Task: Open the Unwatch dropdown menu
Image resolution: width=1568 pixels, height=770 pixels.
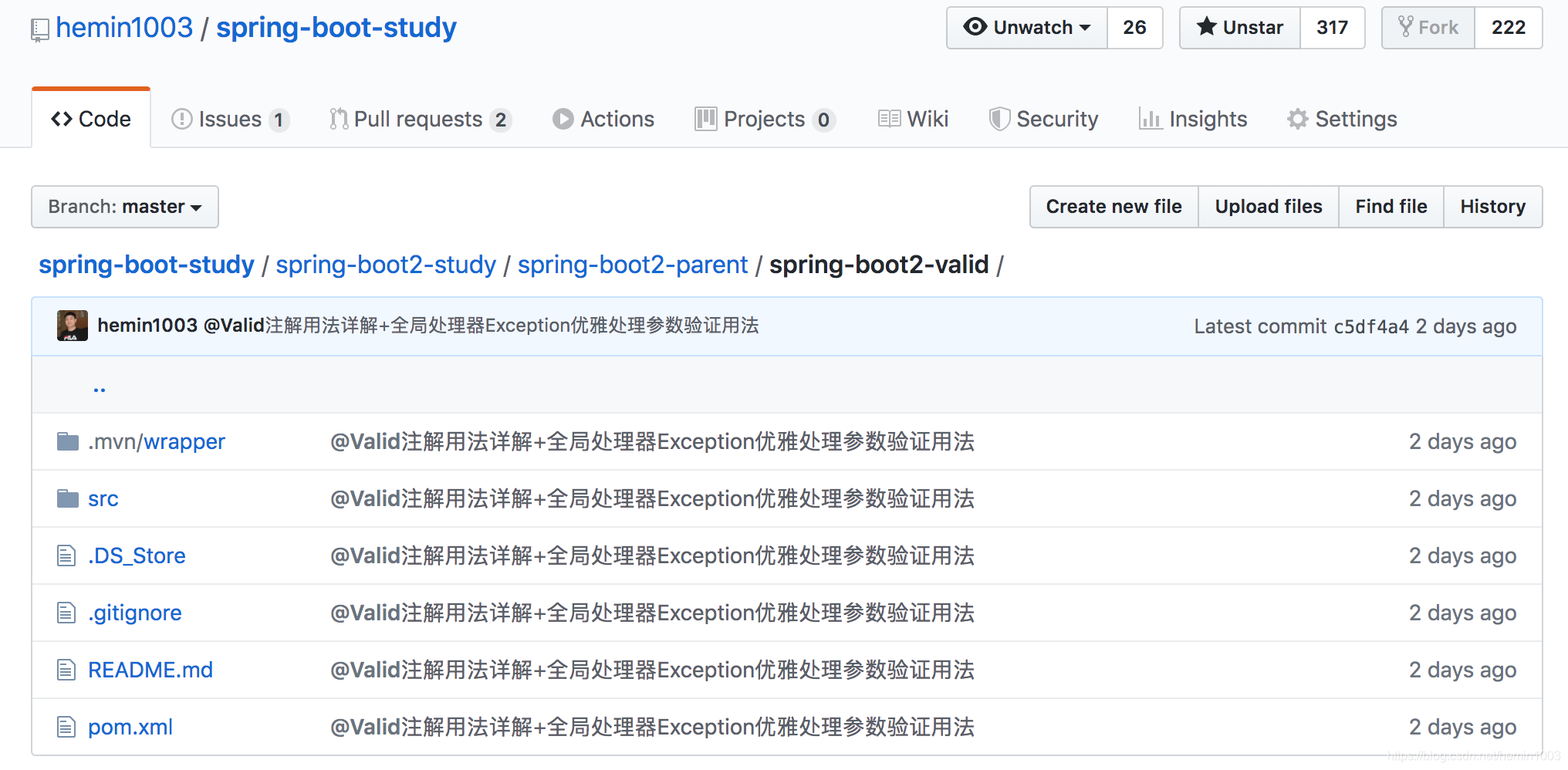Action: pyautogui.click(x=1027, y=28)
